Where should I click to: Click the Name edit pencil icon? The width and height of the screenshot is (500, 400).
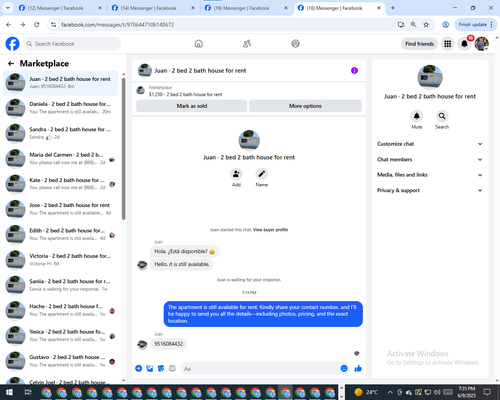coord(262,174)
